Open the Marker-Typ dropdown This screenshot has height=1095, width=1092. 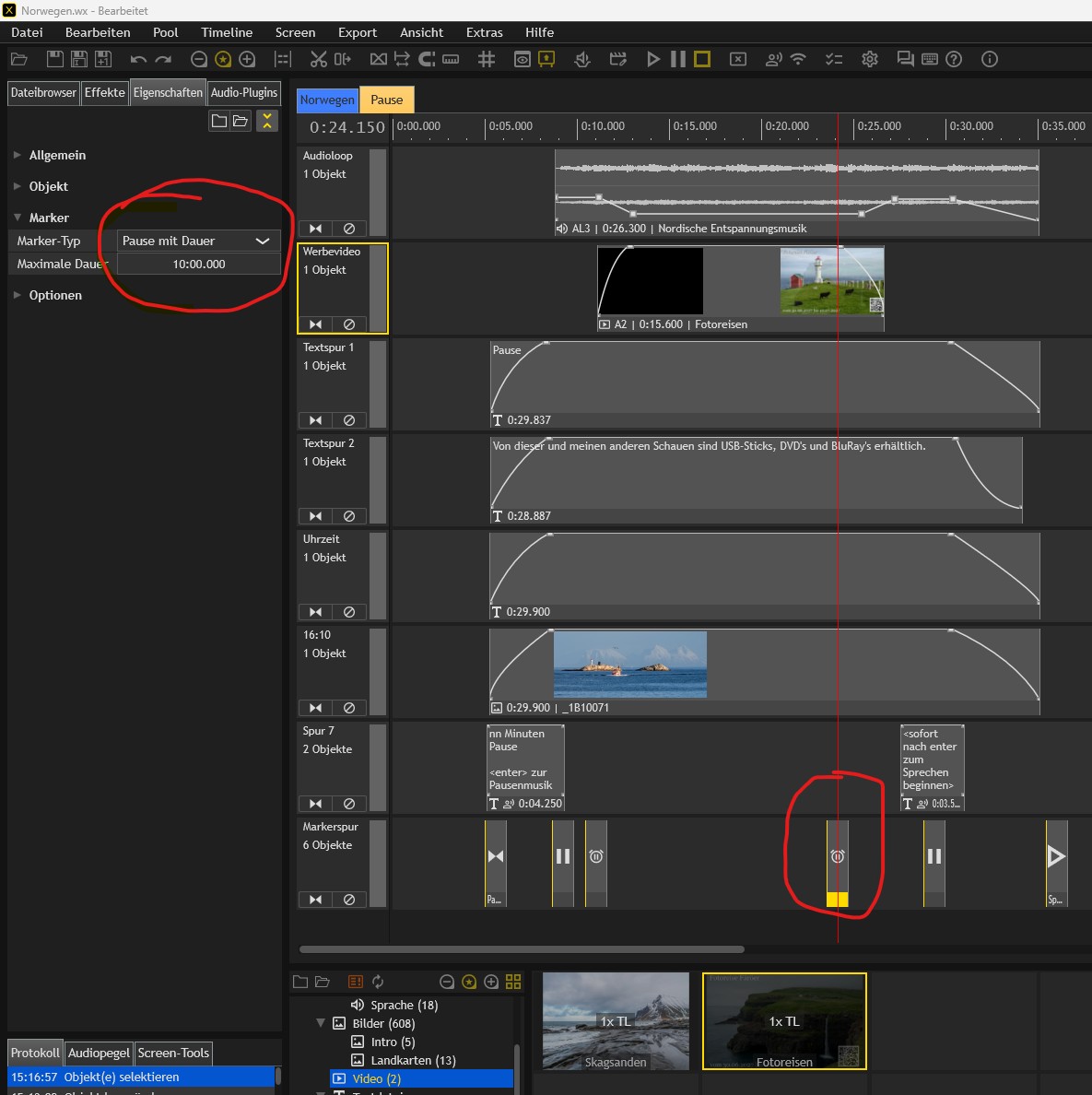pyautogui.click(x=198, y=241)
